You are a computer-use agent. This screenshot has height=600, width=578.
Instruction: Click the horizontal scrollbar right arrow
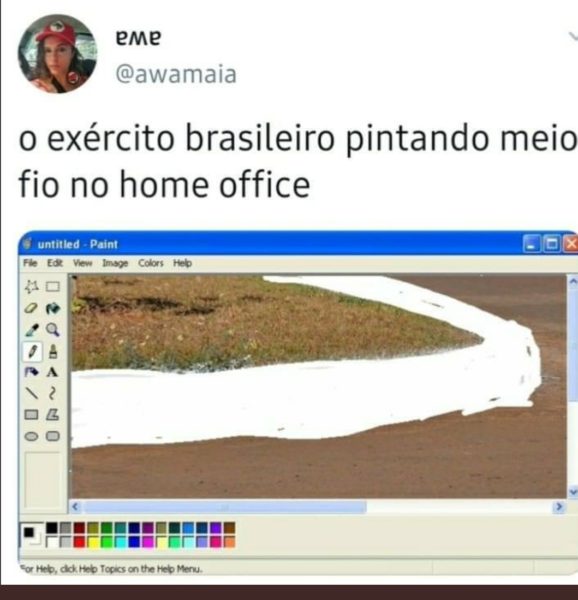[559, 507]
